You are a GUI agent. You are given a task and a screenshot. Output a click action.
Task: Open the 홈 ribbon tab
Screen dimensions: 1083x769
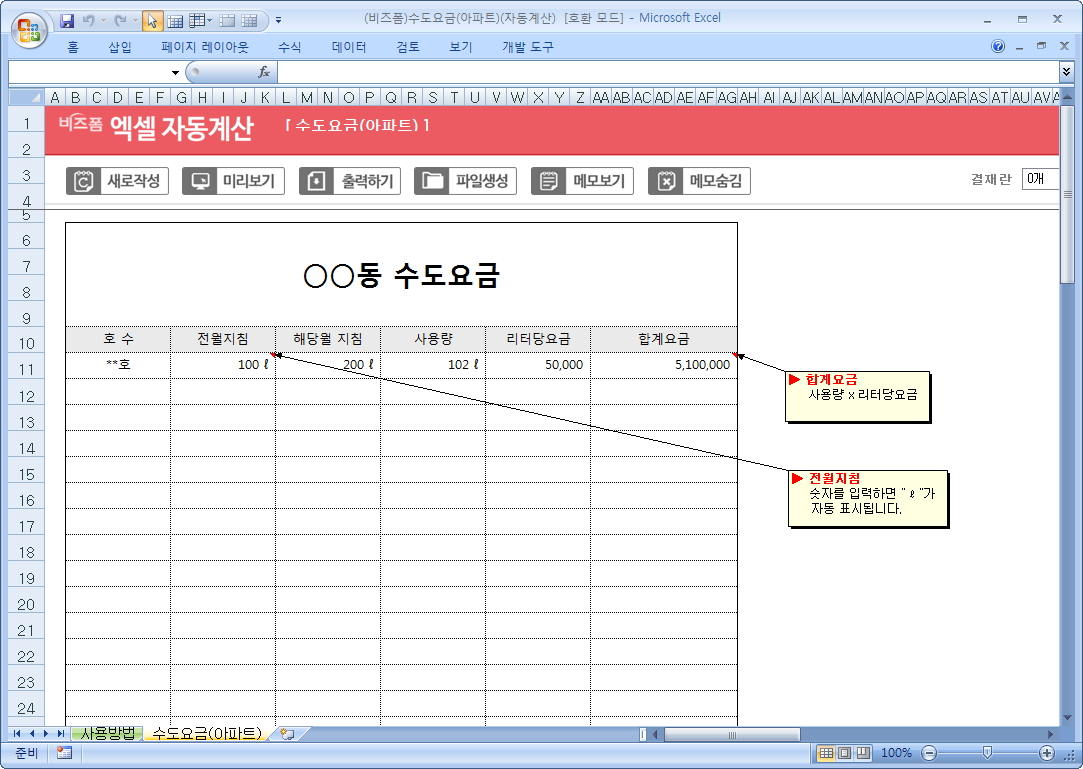coord(73,47)
